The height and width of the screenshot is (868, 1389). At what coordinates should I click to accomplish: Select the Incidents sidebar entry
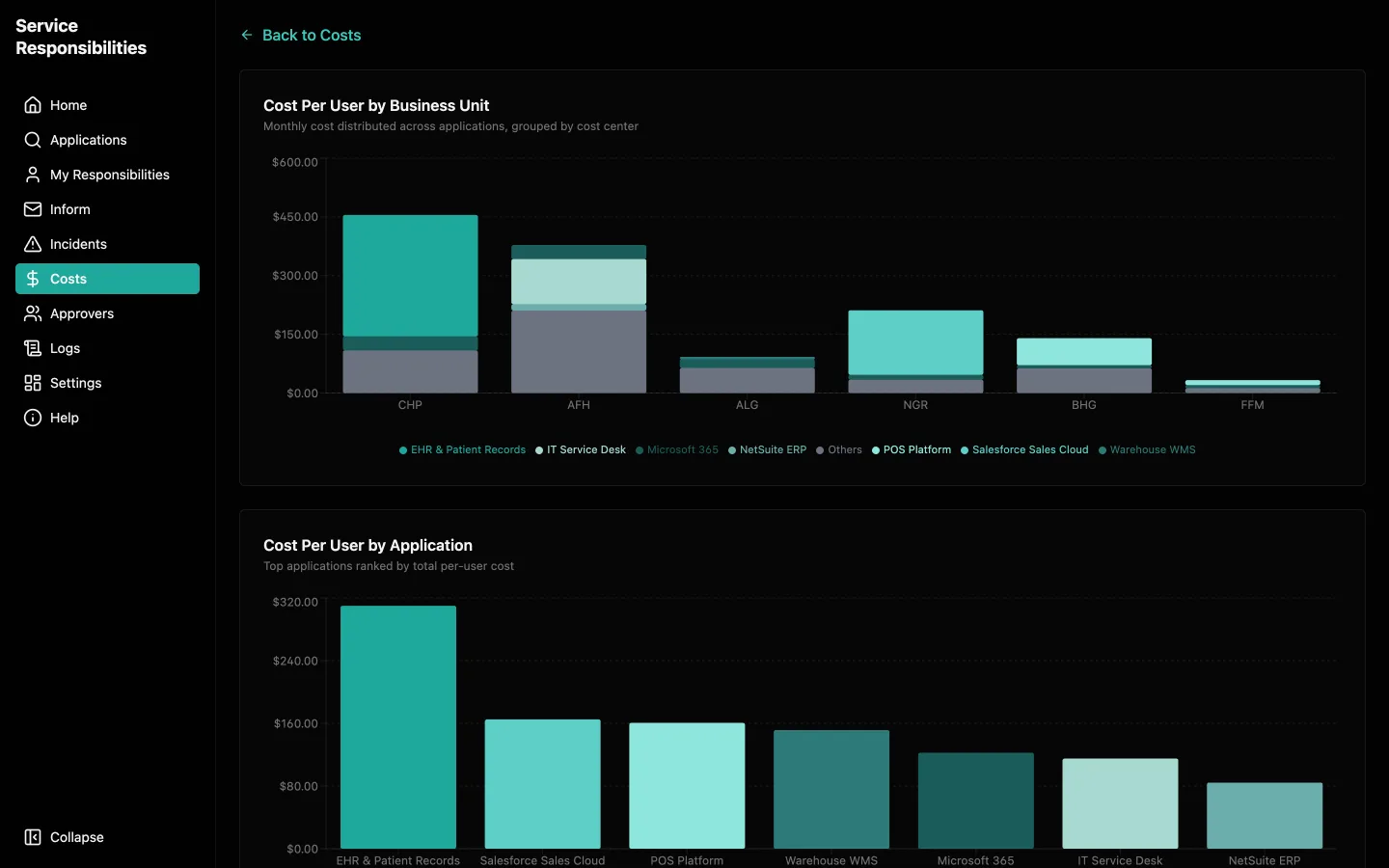click(x=107, y=244)
